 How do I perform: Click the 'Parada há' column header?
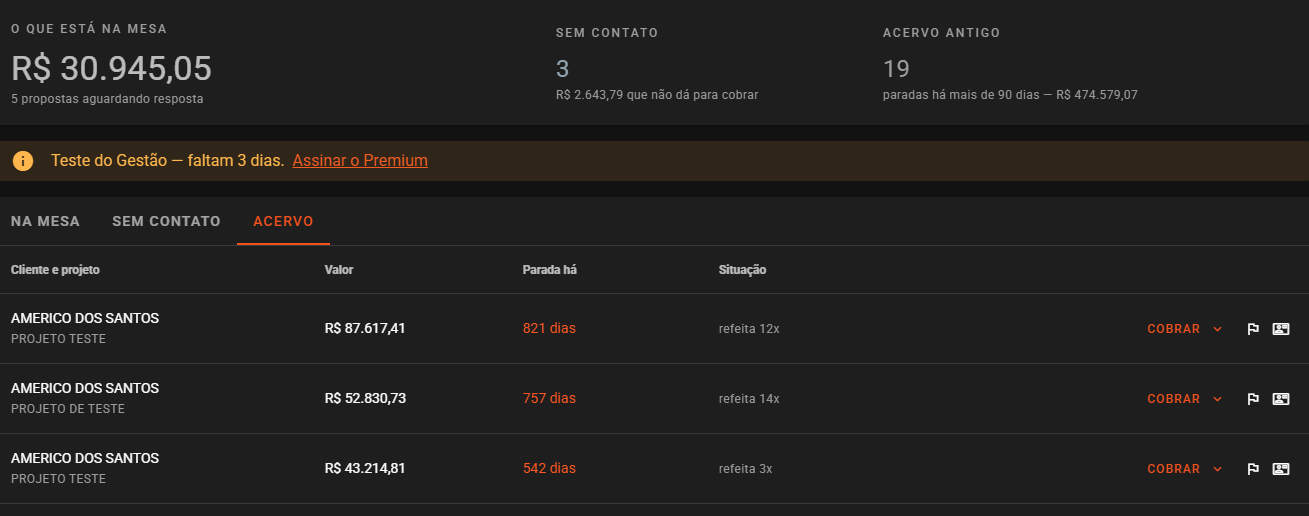point(550,270)
